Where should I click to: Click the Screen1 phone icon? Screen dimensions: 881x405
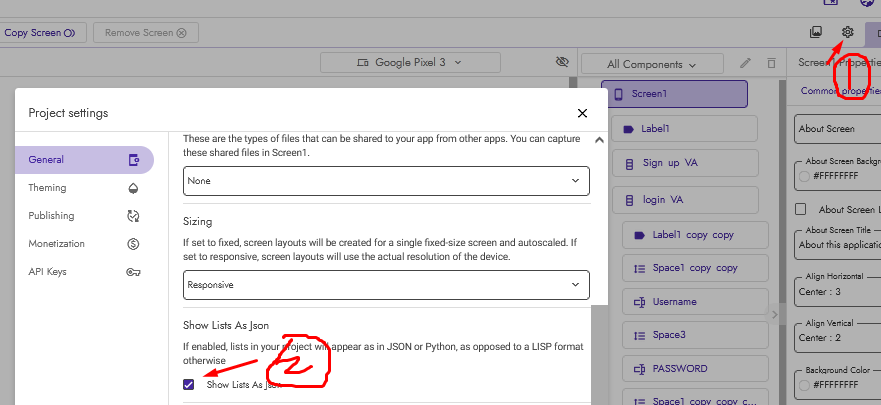point(618,94)
